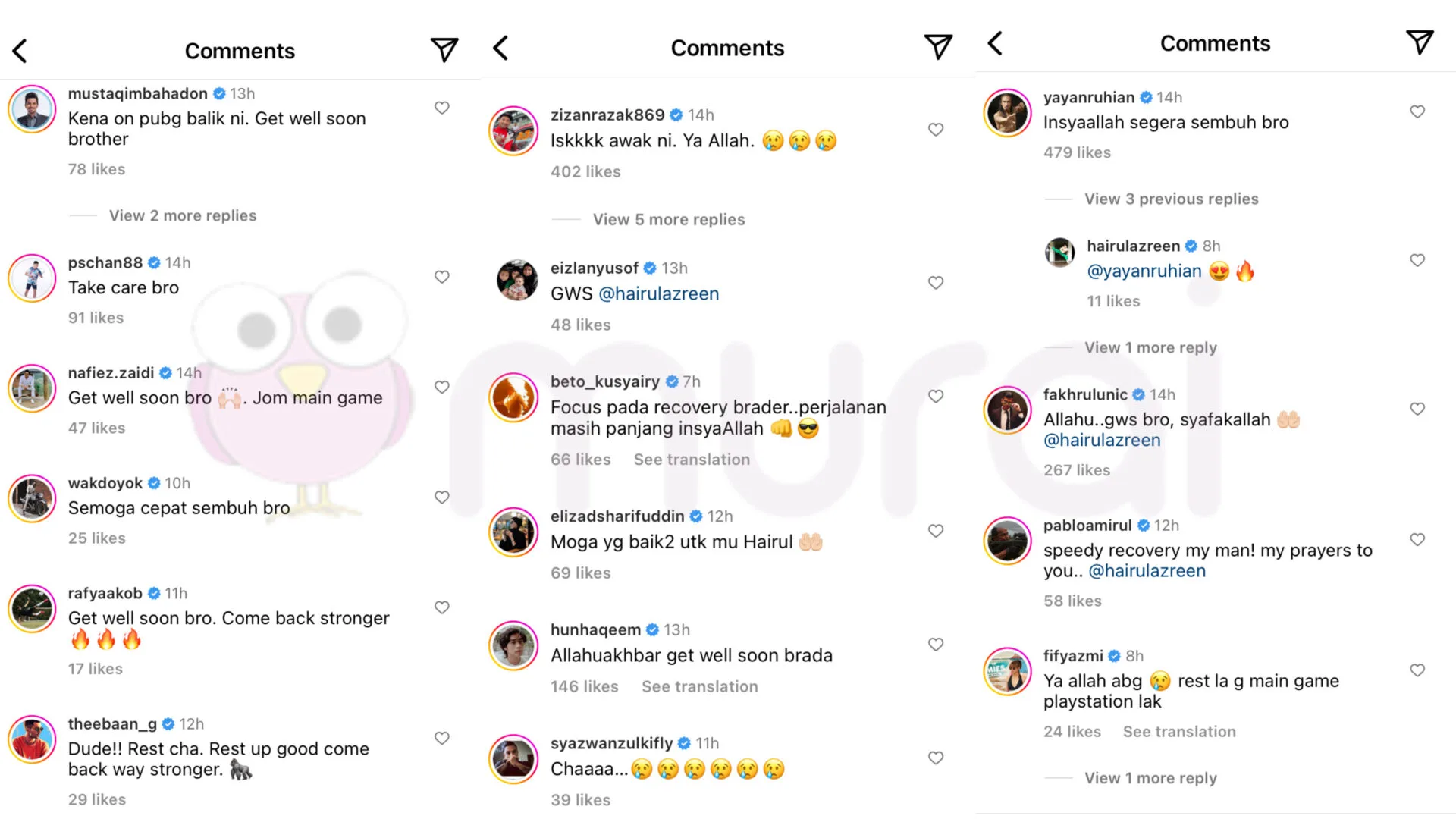
Task: Open pschan88's profile picture
Action: click(32, 278)
